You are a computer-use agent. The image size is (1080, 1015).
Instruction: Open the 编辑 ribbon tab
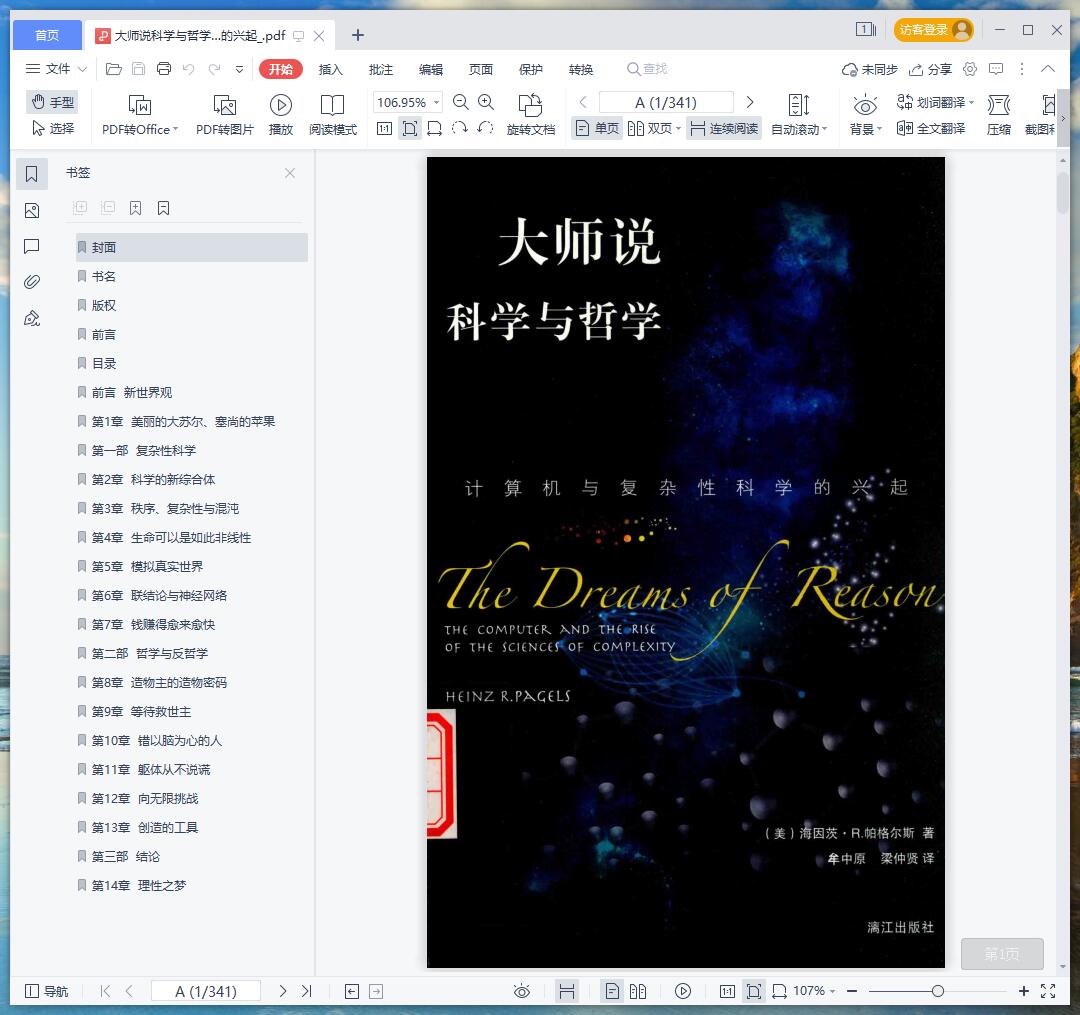[x=430, y=70]
